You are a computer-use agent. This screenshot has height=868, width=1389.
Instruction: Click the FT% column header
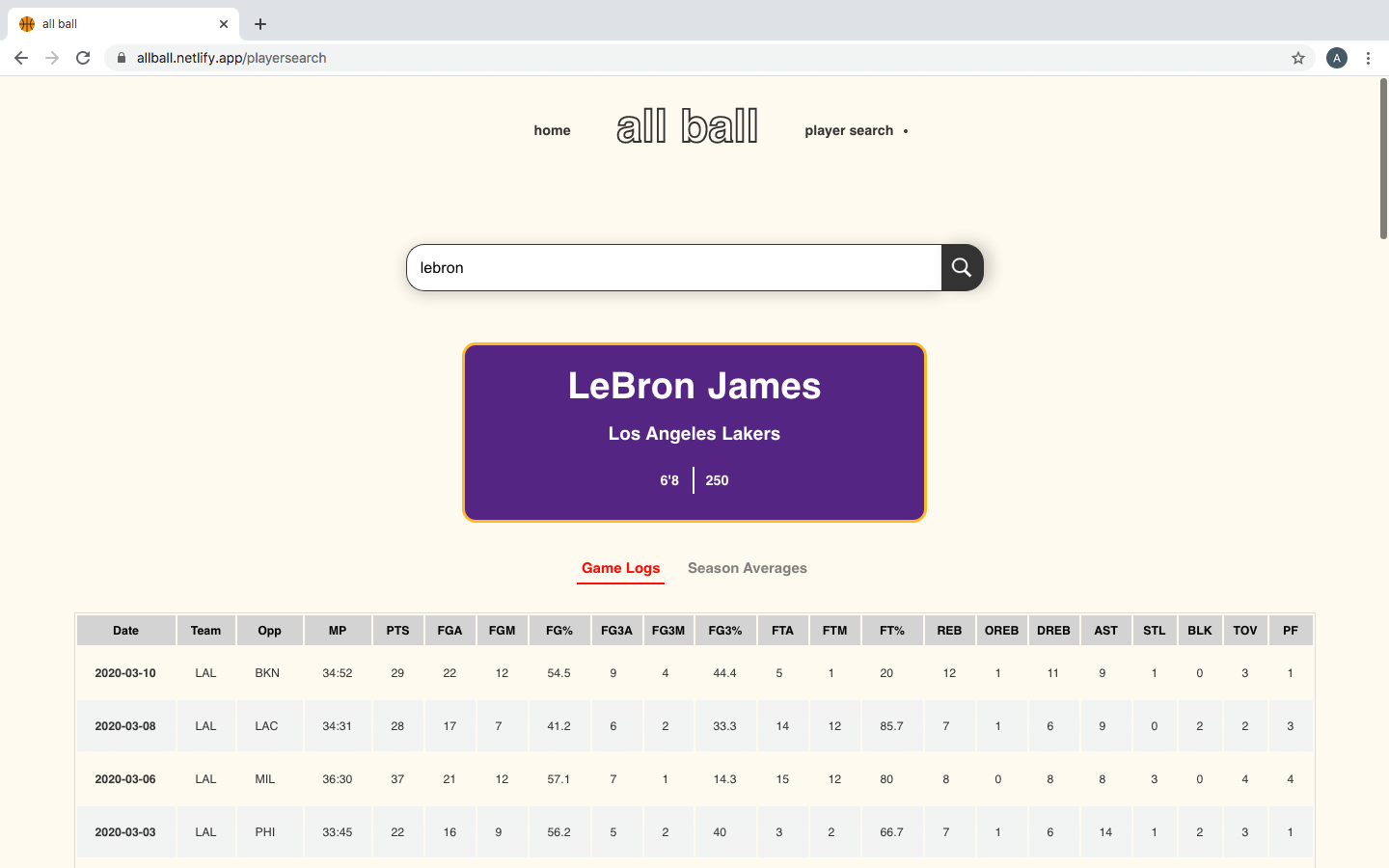(x=892, y=631)
